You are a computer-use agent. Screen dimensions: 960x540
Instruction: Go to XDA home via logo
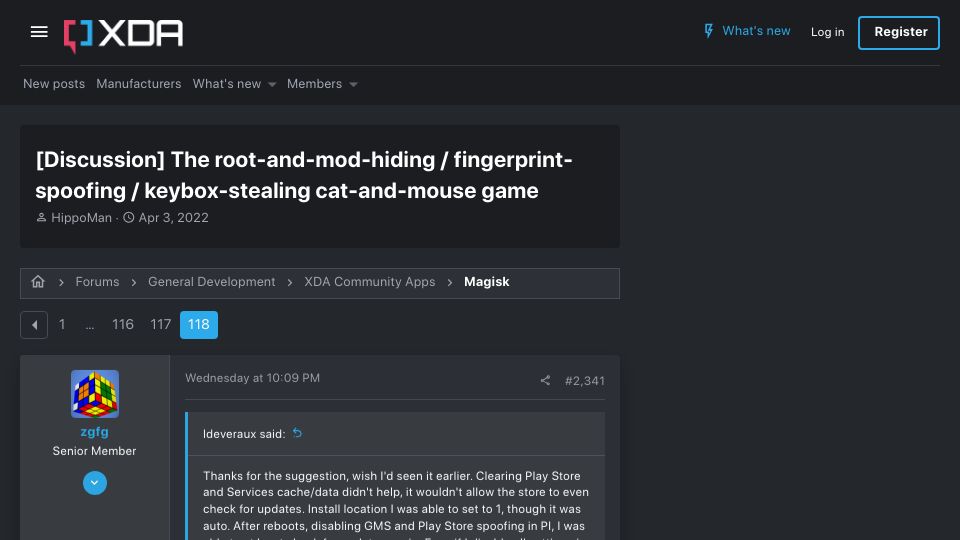(x=123, y=36)
